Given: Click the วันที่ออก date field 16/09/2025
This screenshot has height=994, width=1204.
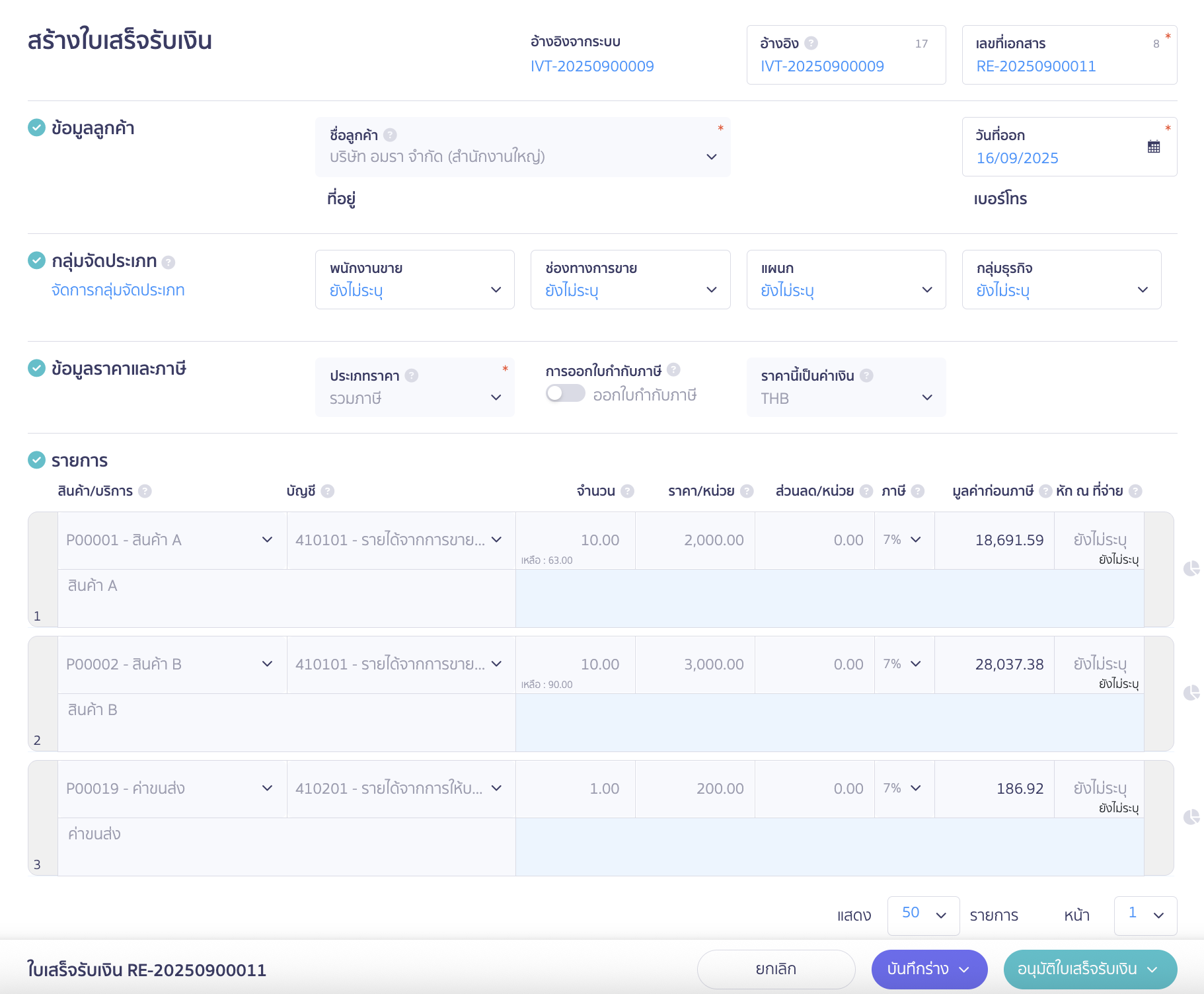Looking at the screenshot, I should (x=1070, y=147).
